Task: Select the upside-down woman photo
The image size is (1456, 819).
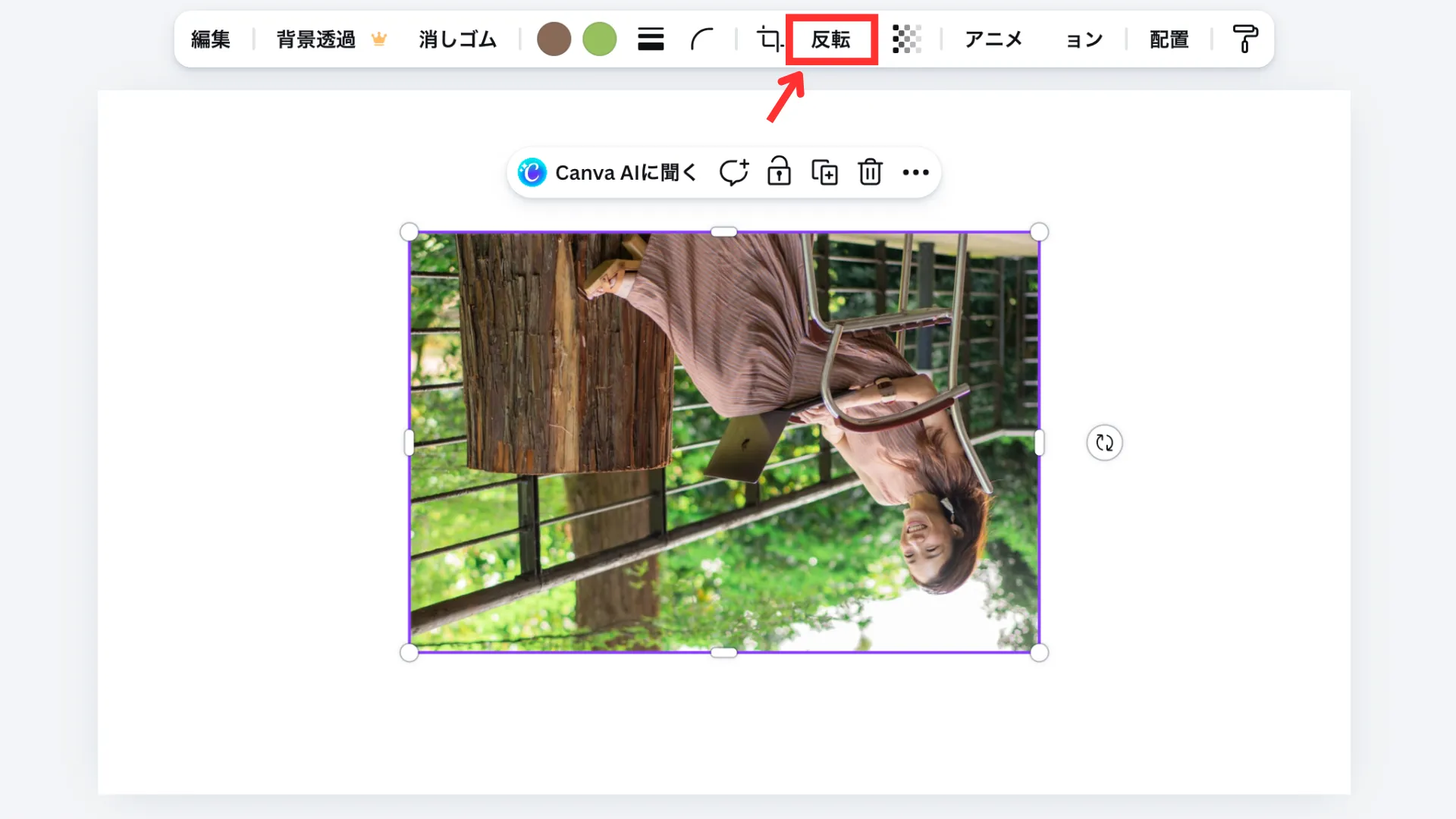Action: pos(724,442)
